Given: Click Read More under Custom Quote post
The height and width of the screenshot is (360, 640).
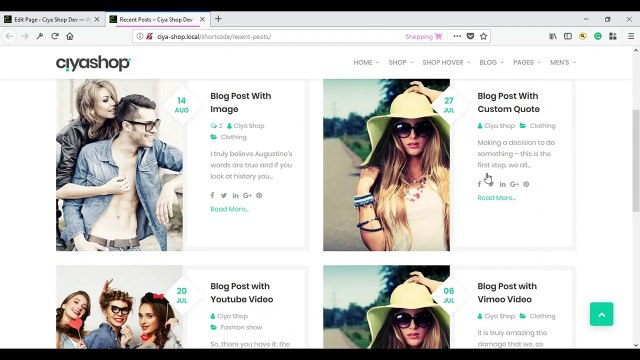Looking at the screenshot, I should (x=496, y=198).
